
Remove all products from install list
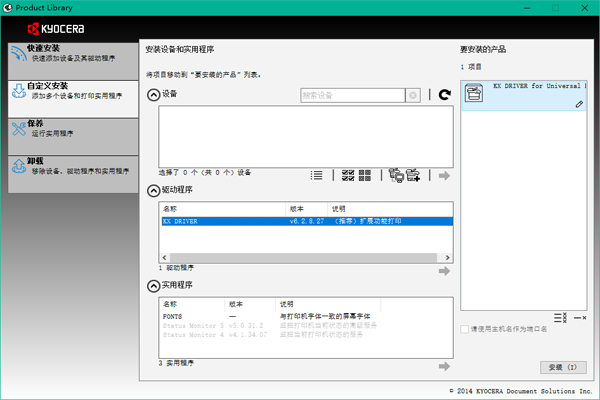(x=561, y=318)
